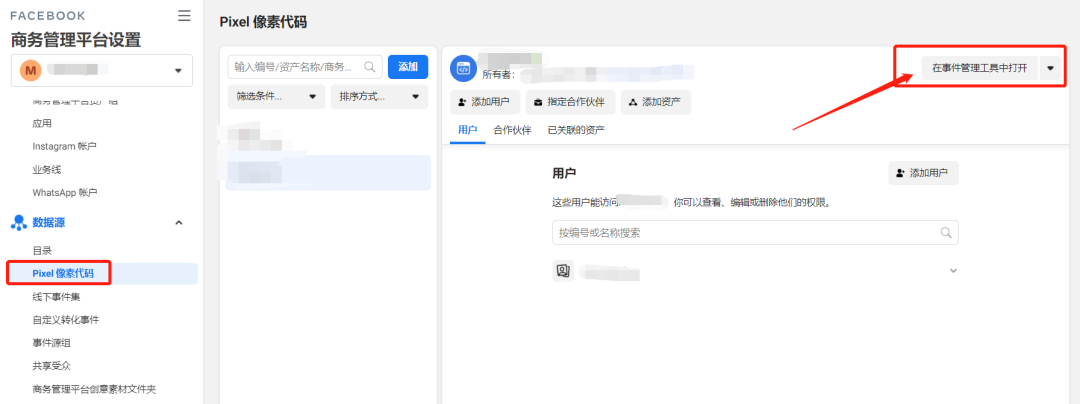Click magnifier icon in user search
This screenshot has height=404, width=1080.
tap(946, 233)
